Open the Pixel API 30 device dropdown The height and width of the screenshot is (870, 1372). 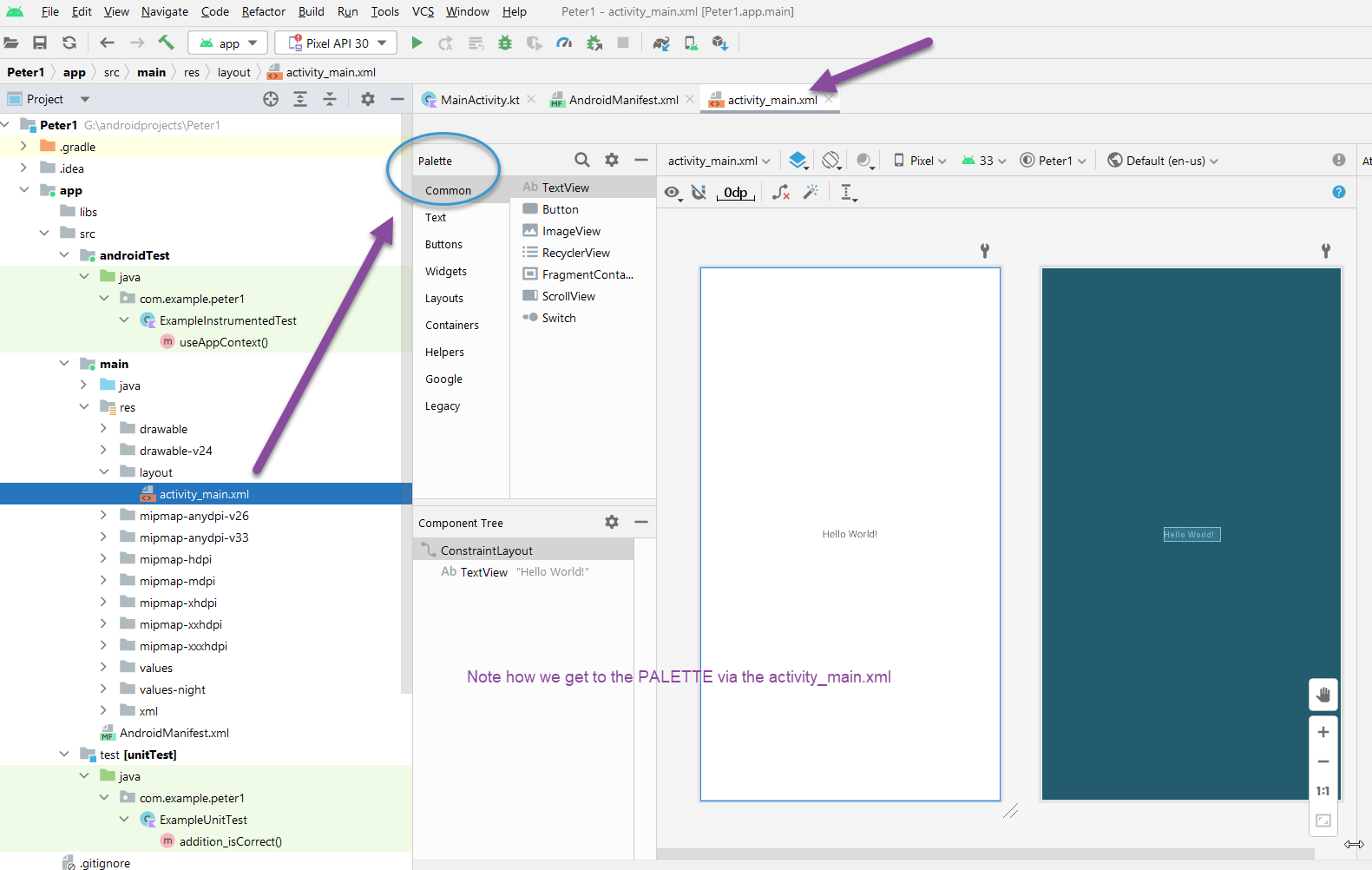336,43
